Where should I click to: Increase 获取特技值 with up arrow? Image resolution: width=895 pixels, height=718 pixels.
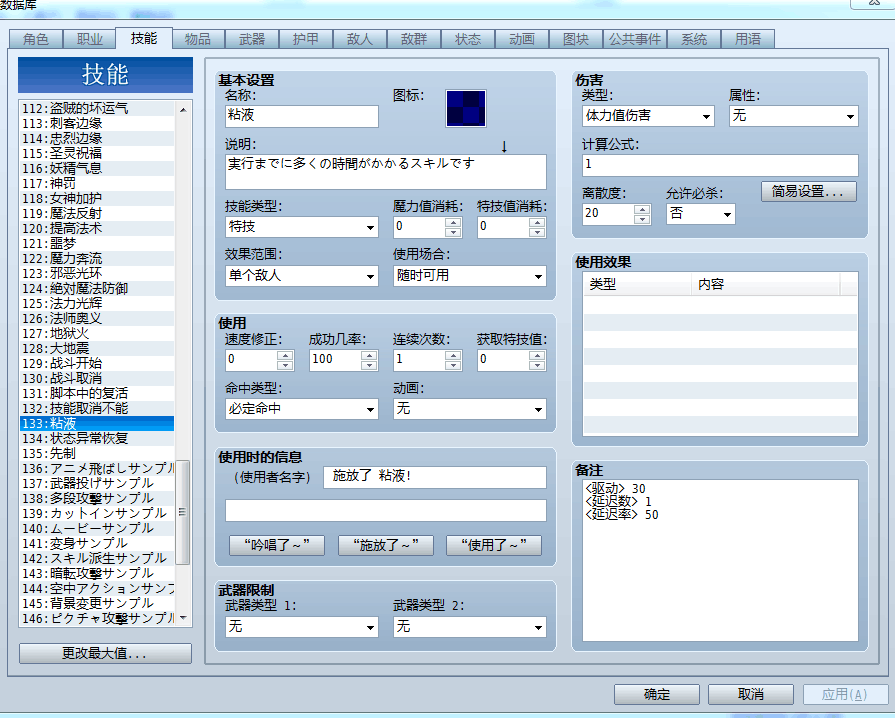[537, 355]
